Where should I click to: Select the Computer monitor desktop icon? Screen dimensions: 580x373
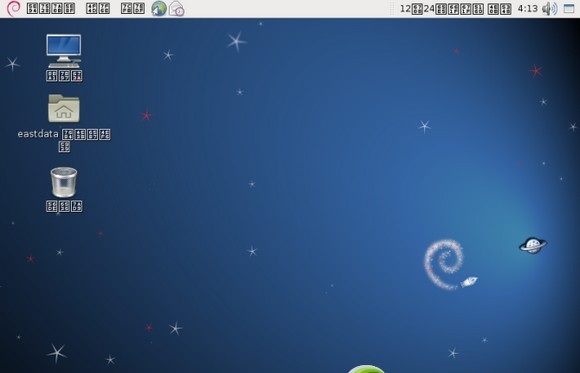tap(64, 51)
